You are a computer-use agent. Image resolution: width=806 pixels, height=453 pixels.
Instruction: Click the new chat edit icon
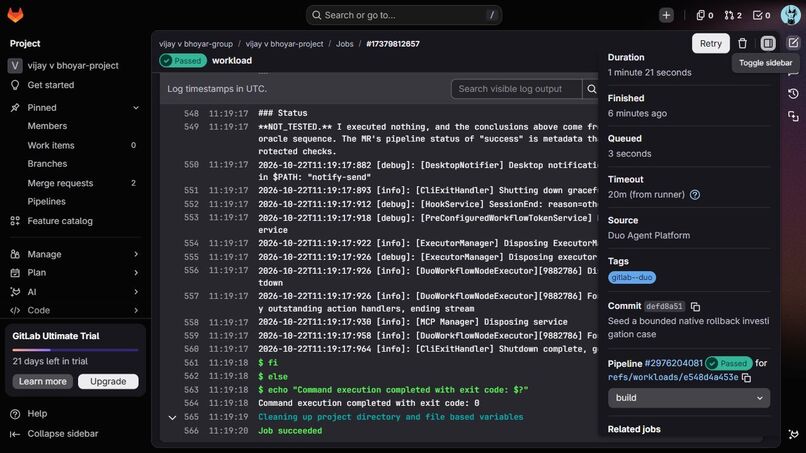point(793,43)
